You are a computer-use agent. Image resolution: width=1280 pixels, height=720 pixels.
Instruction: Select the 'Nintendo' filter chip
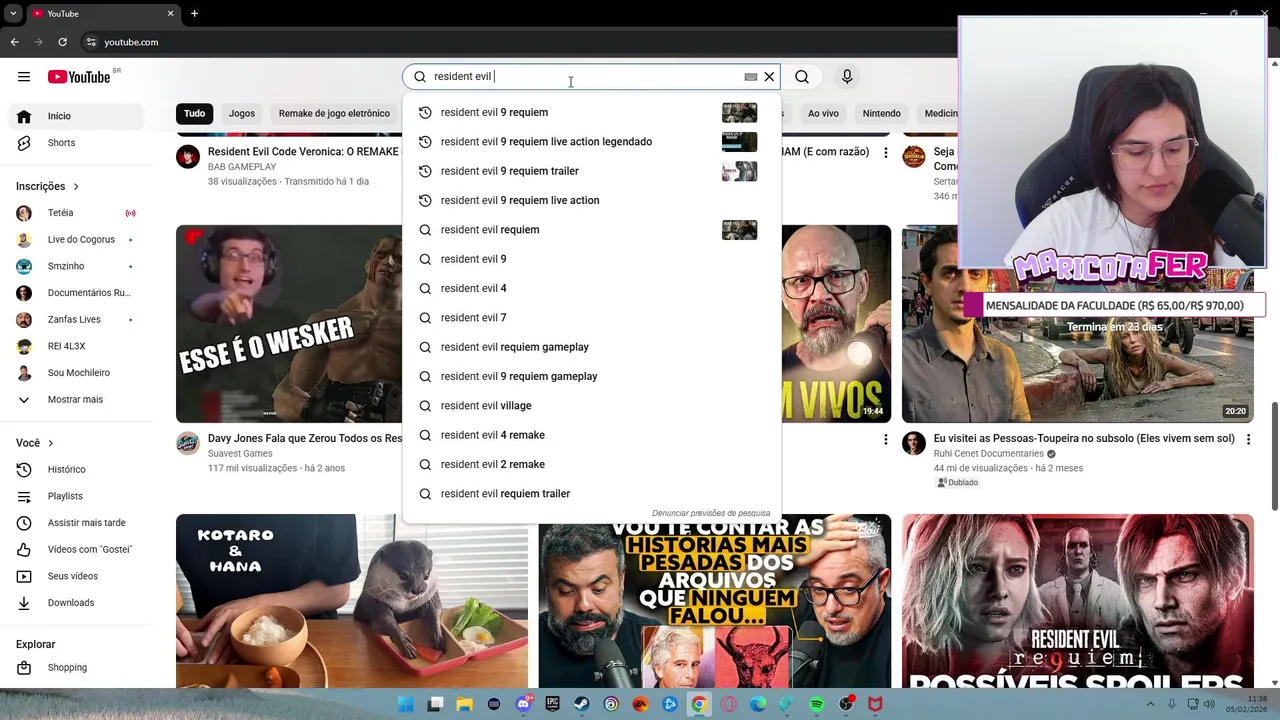coord(882,113)
